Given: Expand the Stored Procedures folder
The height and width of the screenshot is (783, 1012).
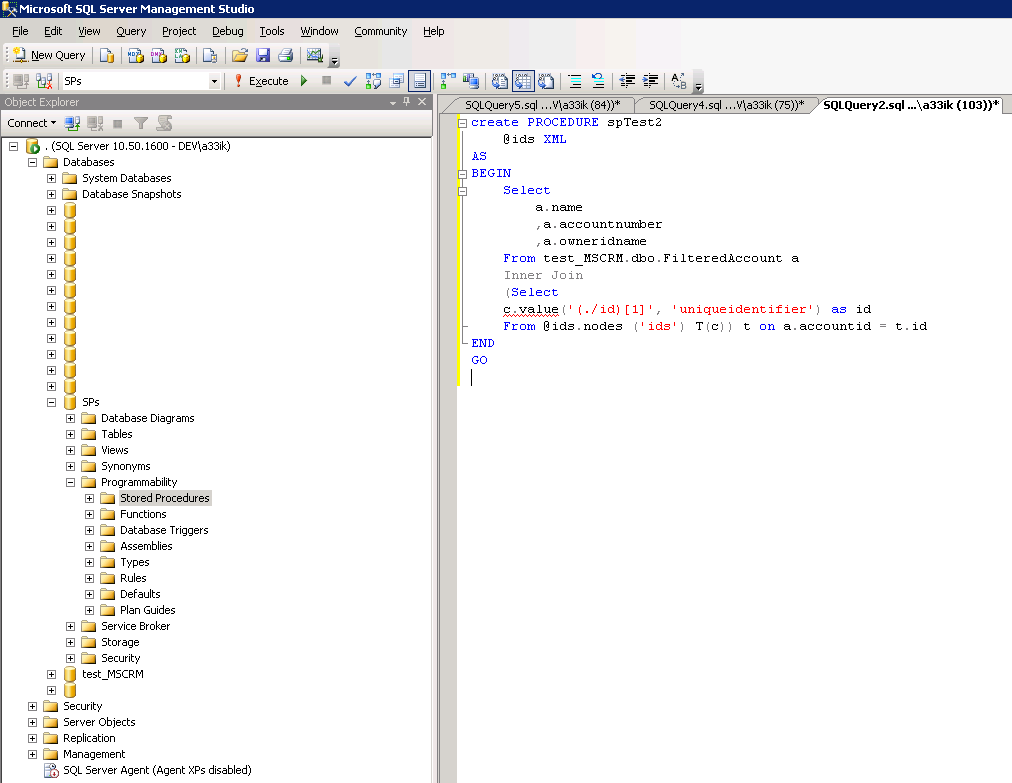Looking at the screenshot, I should [90, 498].
